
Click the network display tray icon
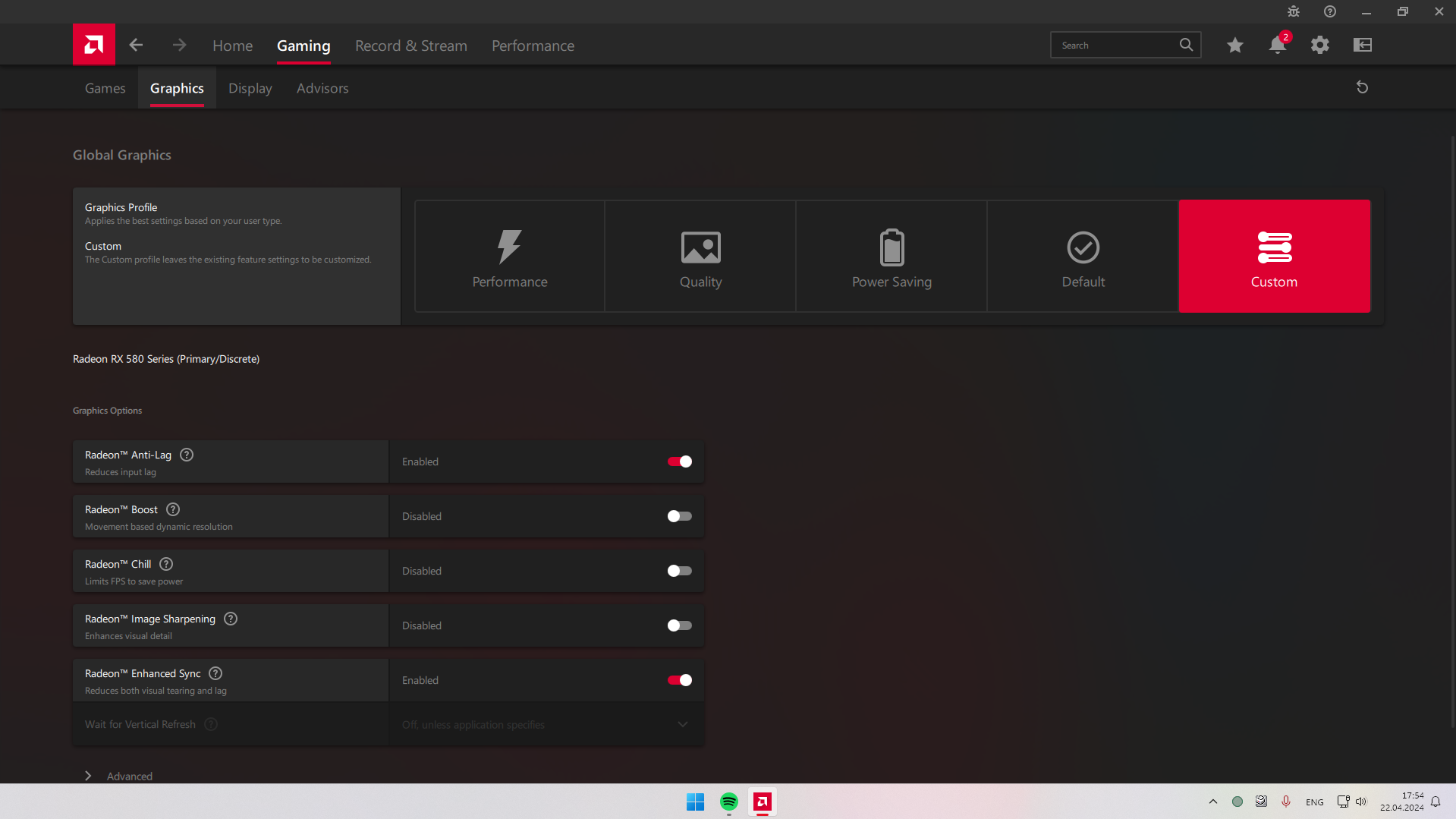click(1343, 802)
